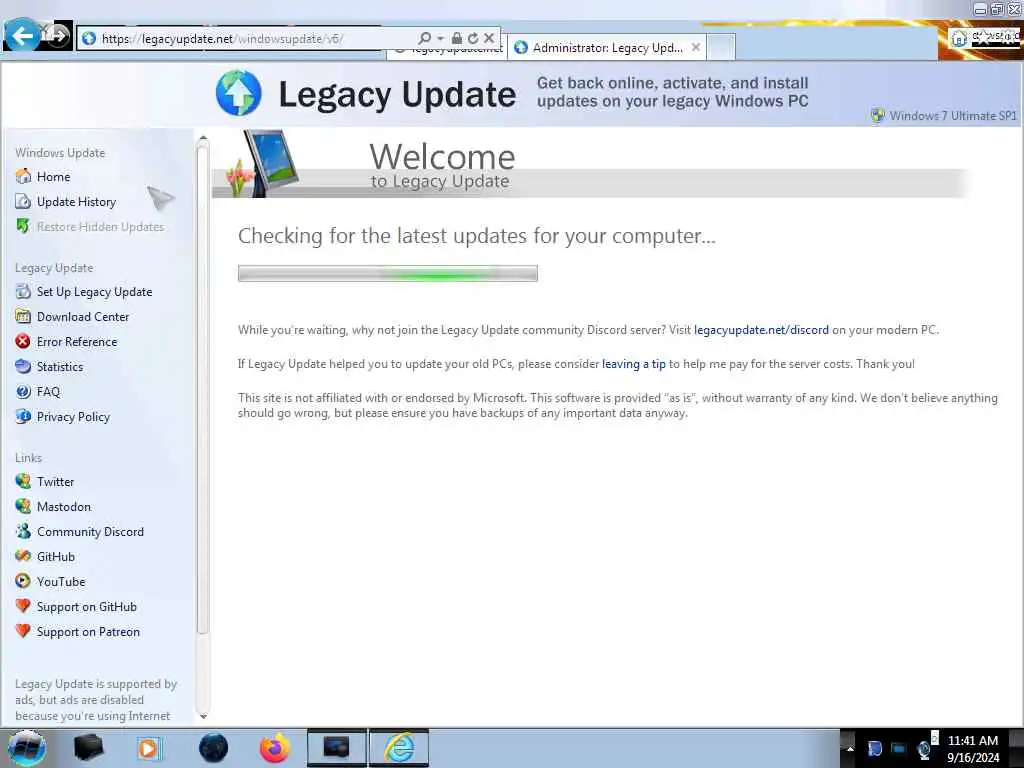Visit legacyupdate.net/discord link
Viewport: 1024px width, 768px height.
click(x=761, y=330)
